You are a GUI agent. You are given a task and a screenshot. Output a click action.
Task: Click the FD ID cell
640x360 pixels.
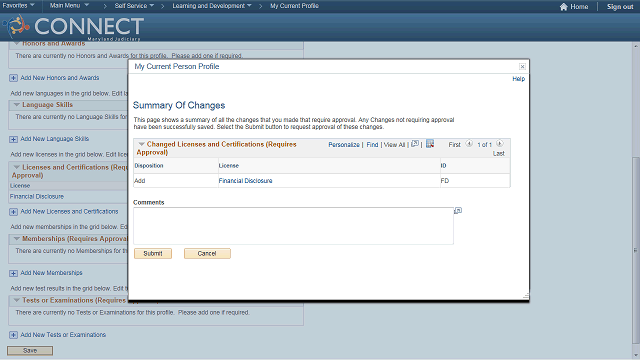click(x=475, y=181)
